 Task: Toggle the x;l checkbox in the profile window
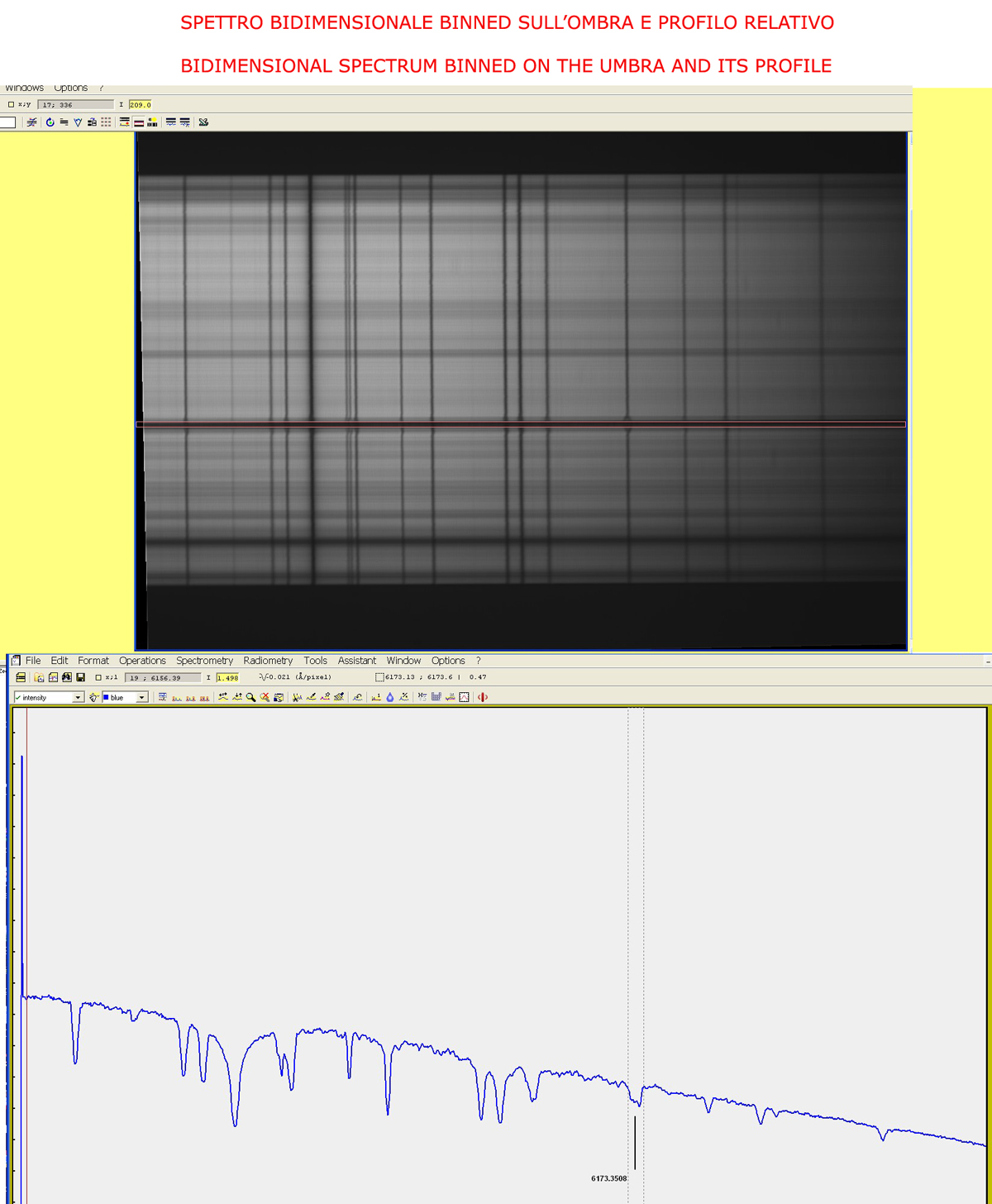[x=98, y=678]
